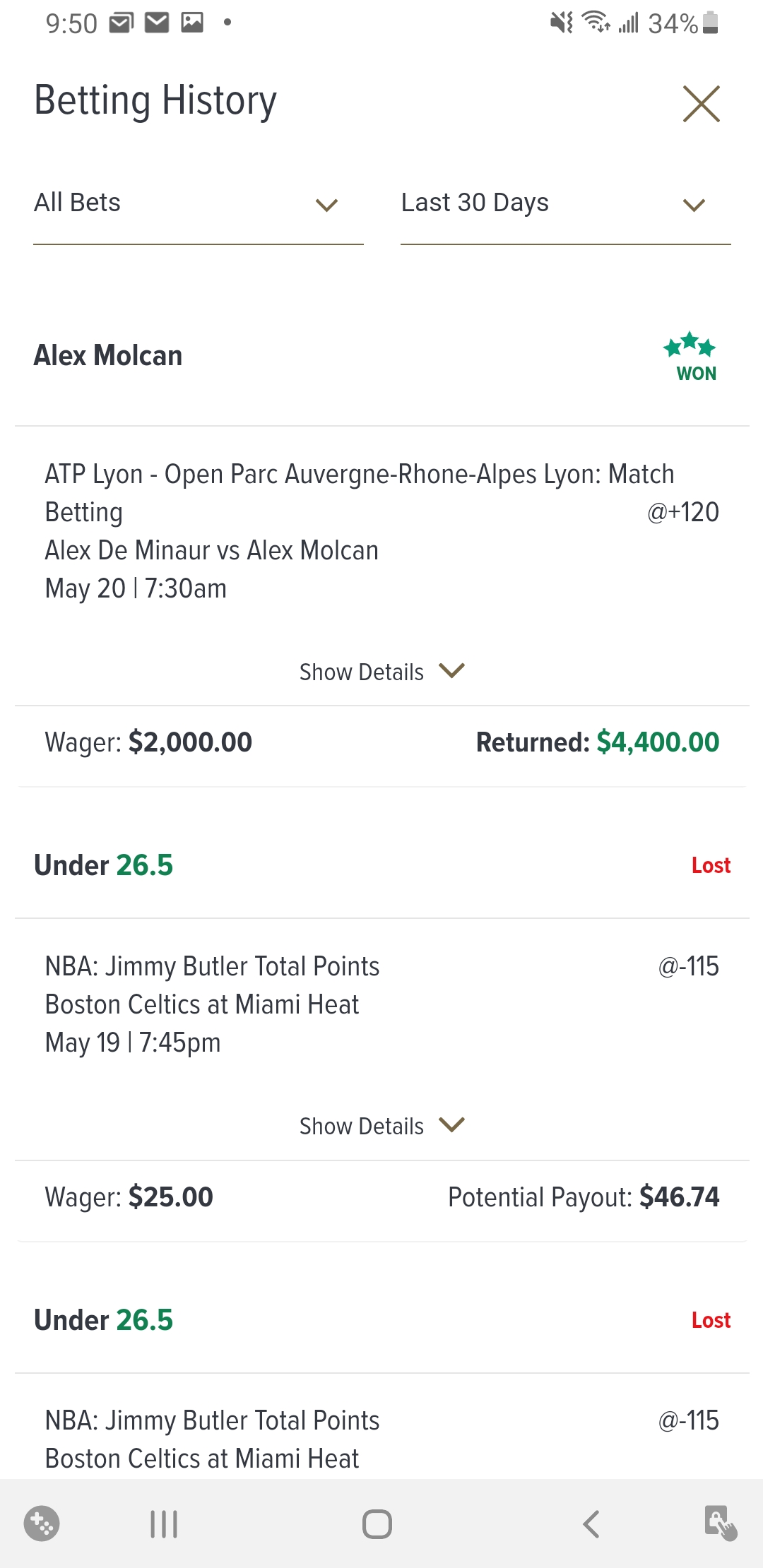Tap the image notification icon in status bar
Image resolution: width=763 pixels, height=1568 pixels.
point(192,23)
